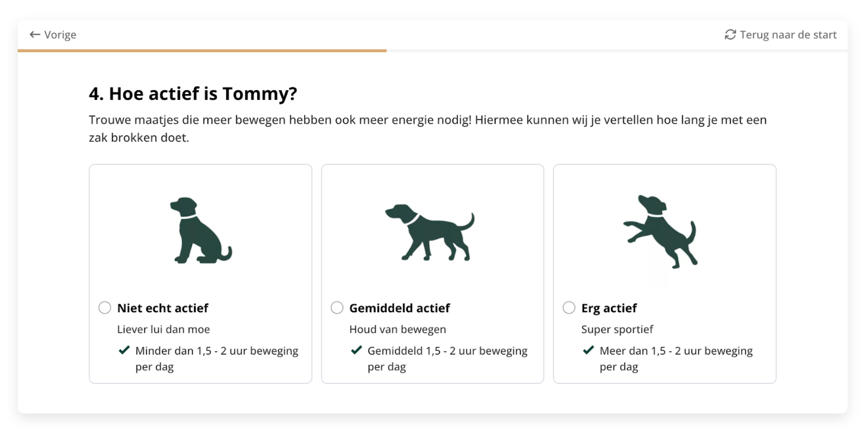Select the Erg actief radio button
This screenshot has height=431, width=864.
pos(569,308)
